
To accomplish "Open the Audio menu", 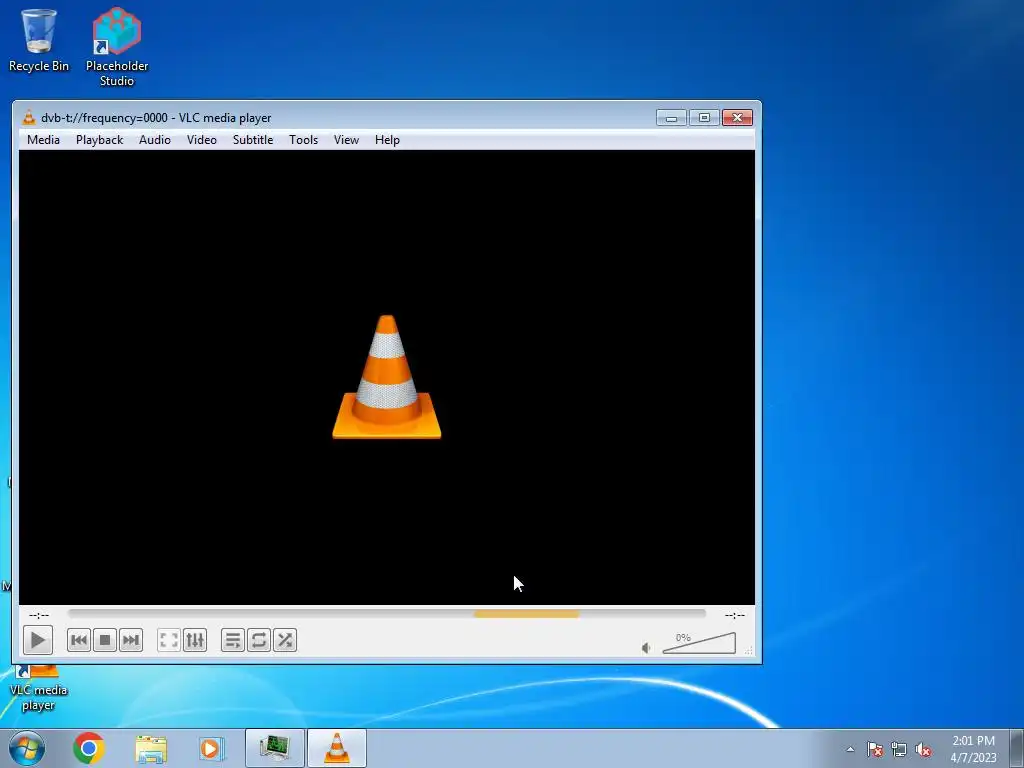I will tap(155, 140).
